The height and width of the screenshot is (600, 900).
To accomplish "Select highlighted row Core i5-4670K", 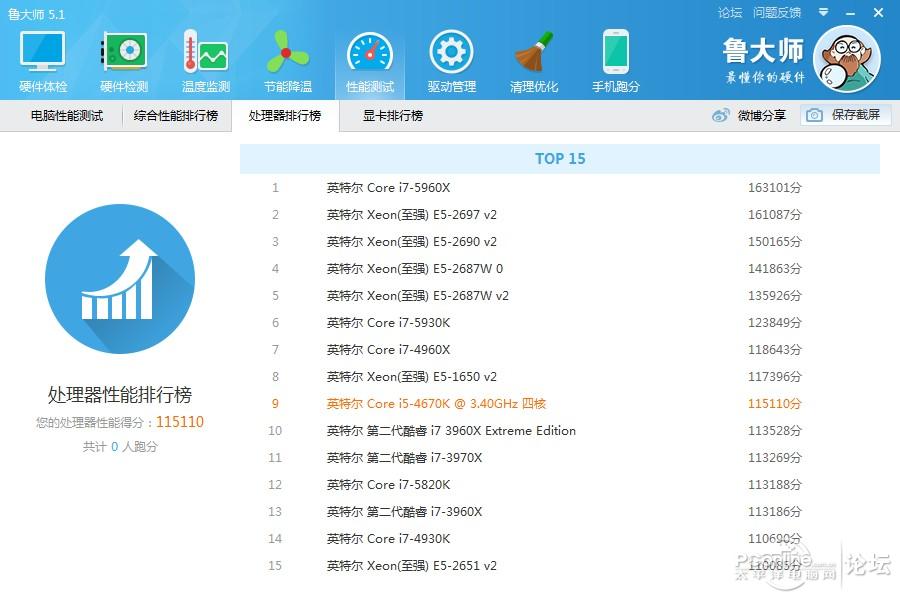I will pyautogui.click(x=560, y=404).
